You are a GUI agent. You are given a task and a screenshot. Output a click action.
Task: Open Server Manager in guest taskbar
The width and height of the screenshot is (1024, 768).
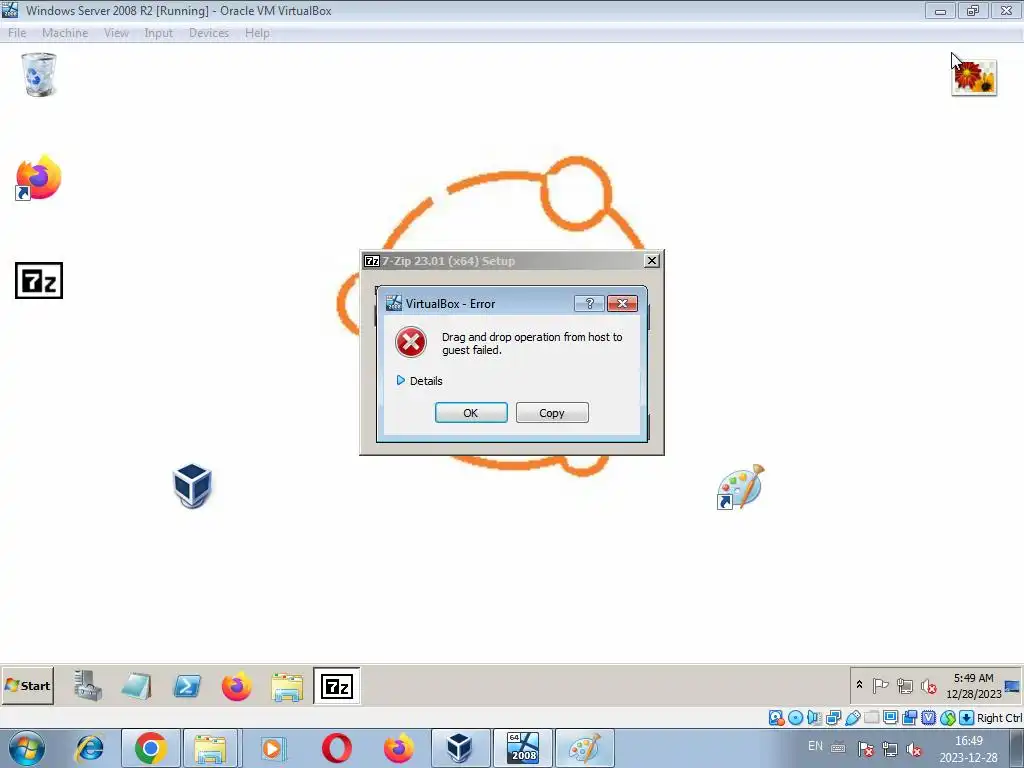tap(88, 686)
